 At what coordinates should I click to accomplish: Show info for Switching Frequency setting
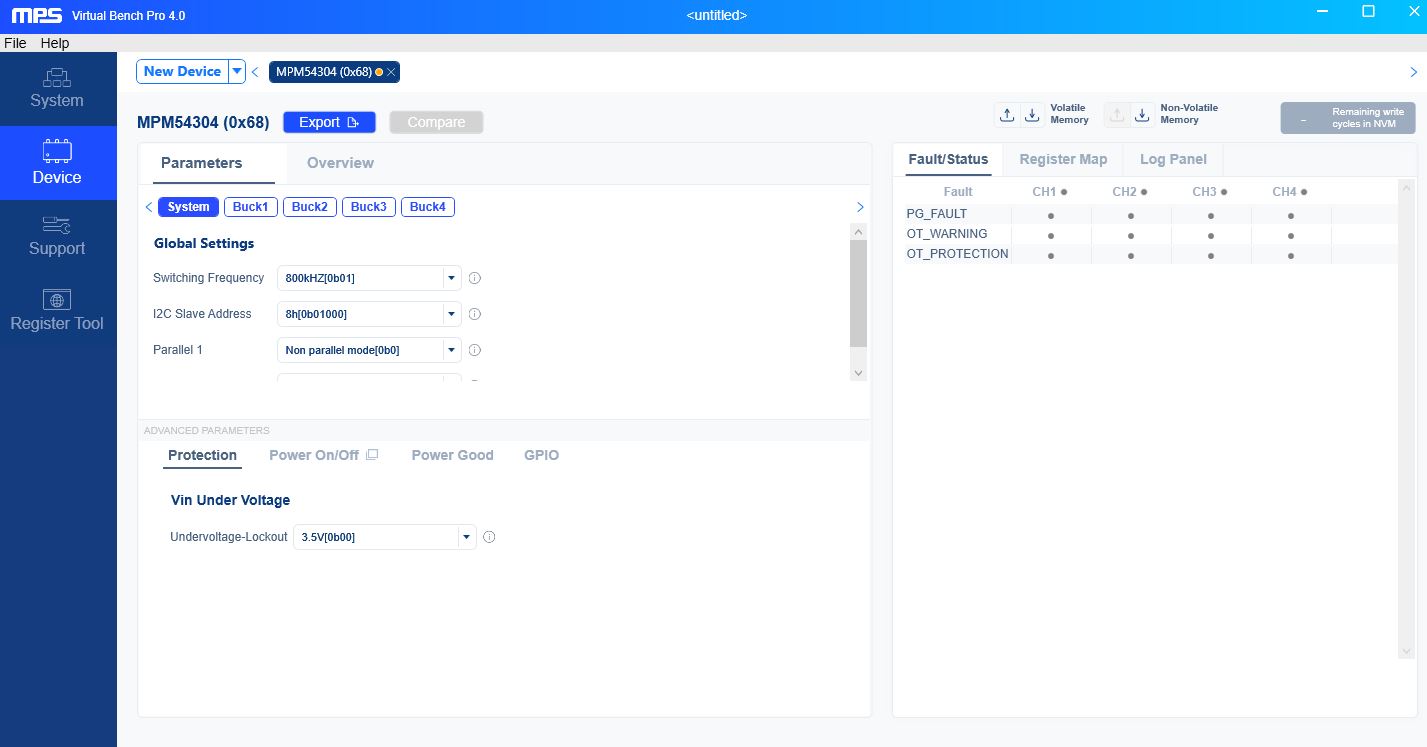[475, 278]
